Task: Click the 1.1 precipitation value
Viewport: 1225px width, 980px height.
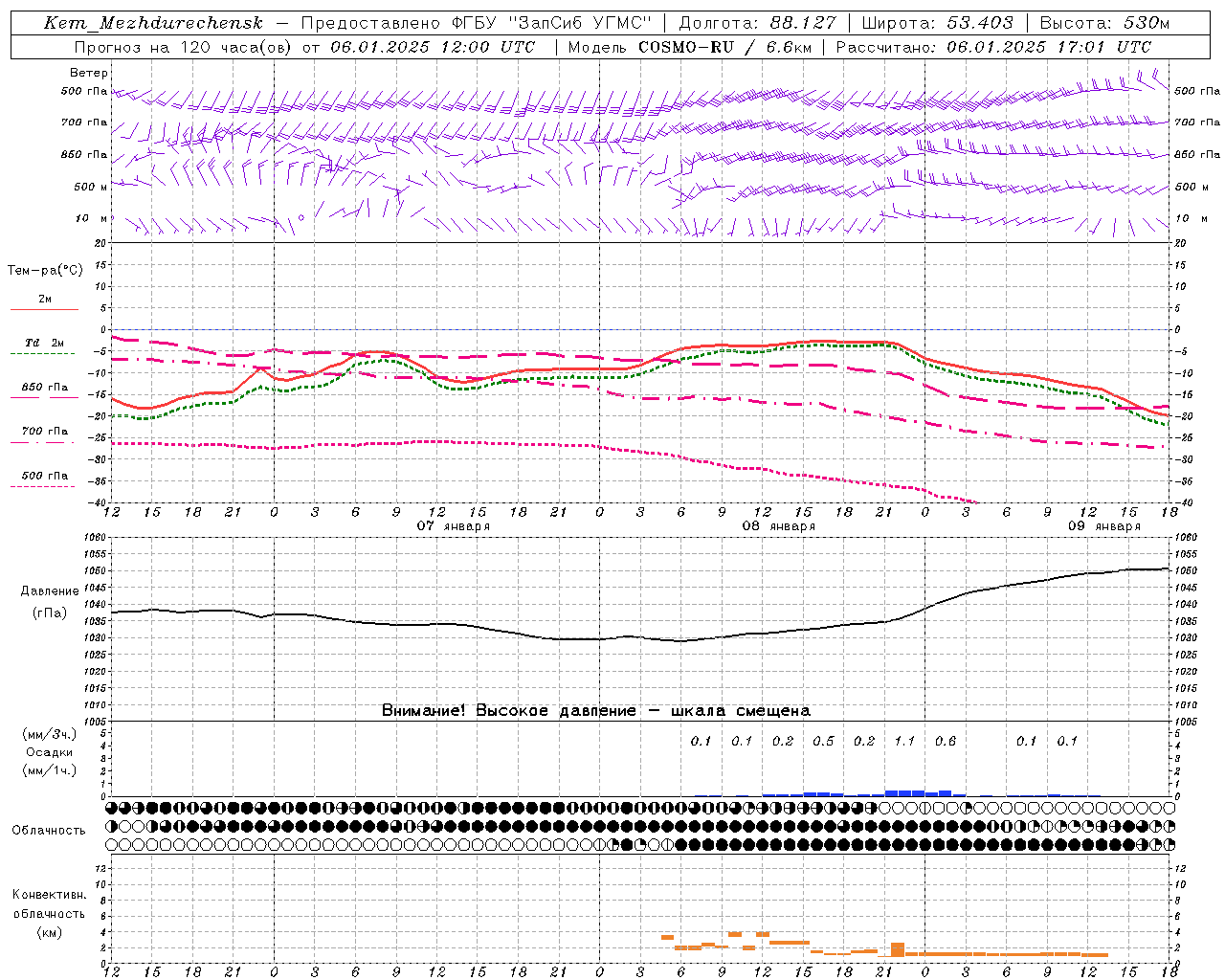Action: [x=904, y=741]
